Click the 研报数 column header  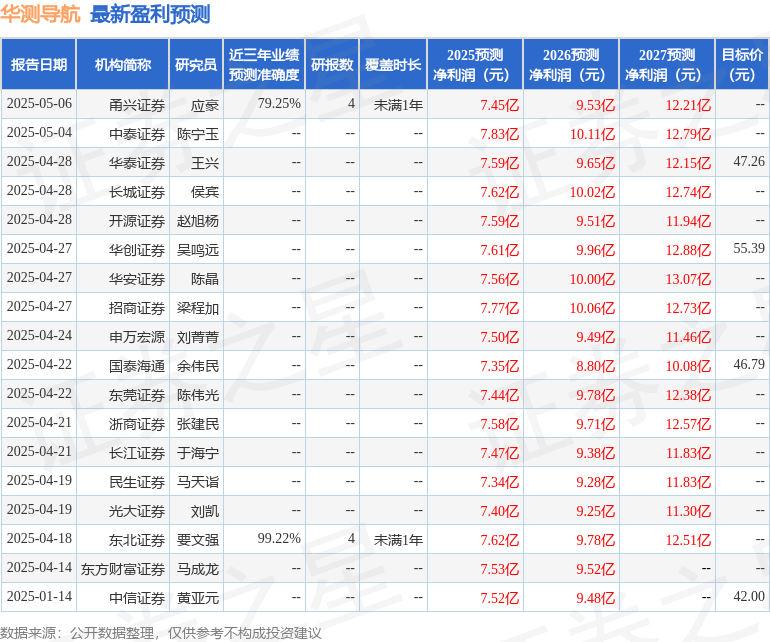pyautogui.click(x=332, y=64)
